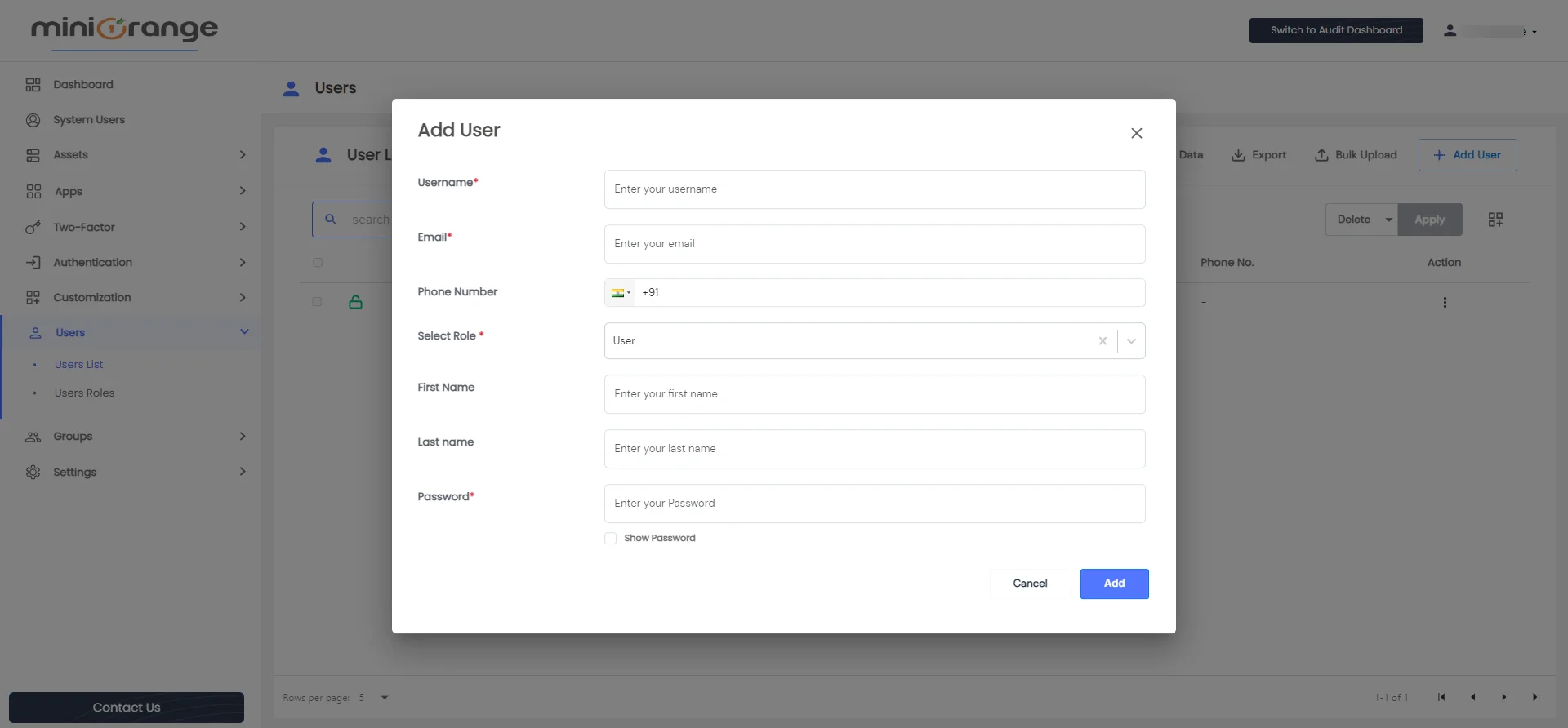Click the Two-Factor key icon
The image size is (1568, 728).
click(33, 228)
